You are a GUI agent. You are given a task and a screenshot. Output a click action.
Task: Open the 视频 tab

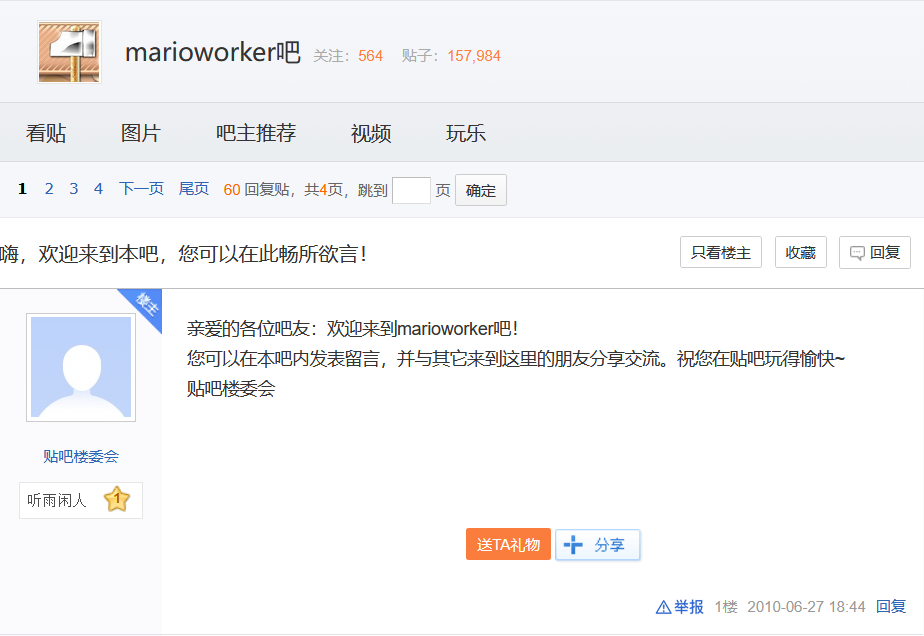pos(370,132)
